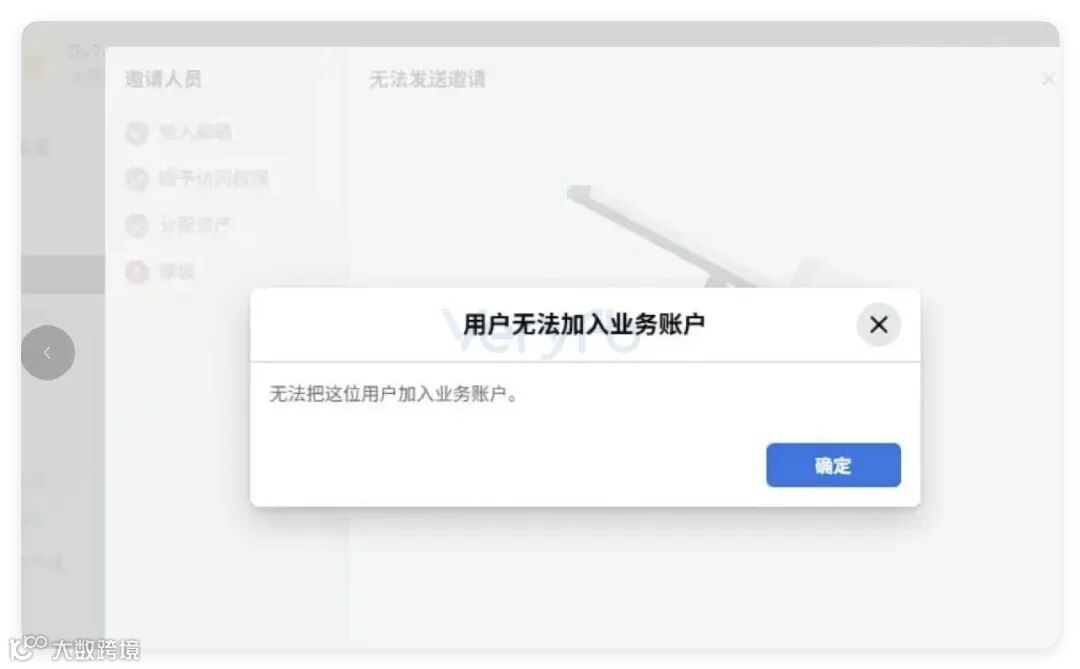Go to previous image with left arrow
1080x669 pixels.
(x=48, y=353)
